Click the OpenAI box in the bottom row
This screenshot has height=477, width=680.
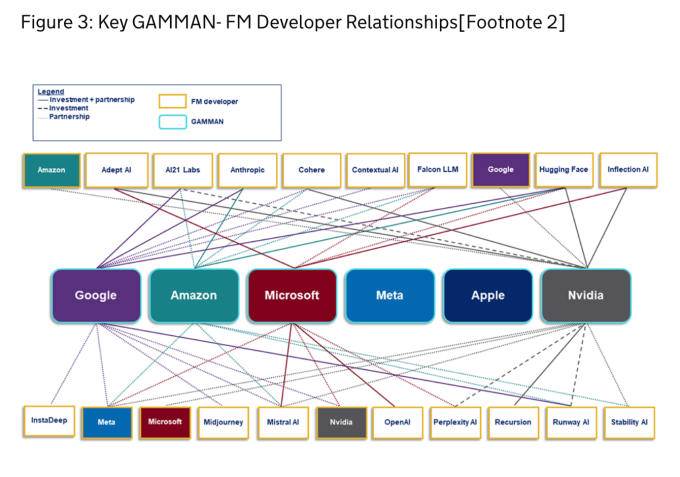point(397,422)
